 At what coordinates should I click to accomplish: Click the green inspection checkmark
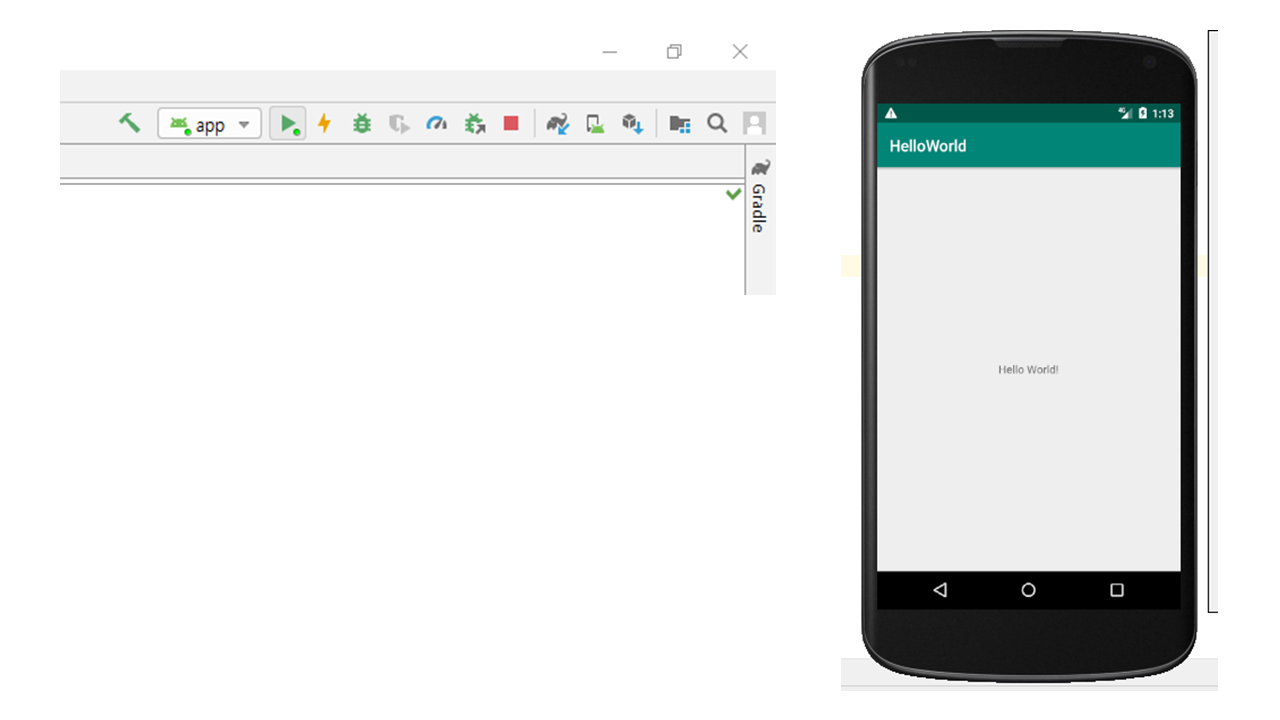[733, 194]
